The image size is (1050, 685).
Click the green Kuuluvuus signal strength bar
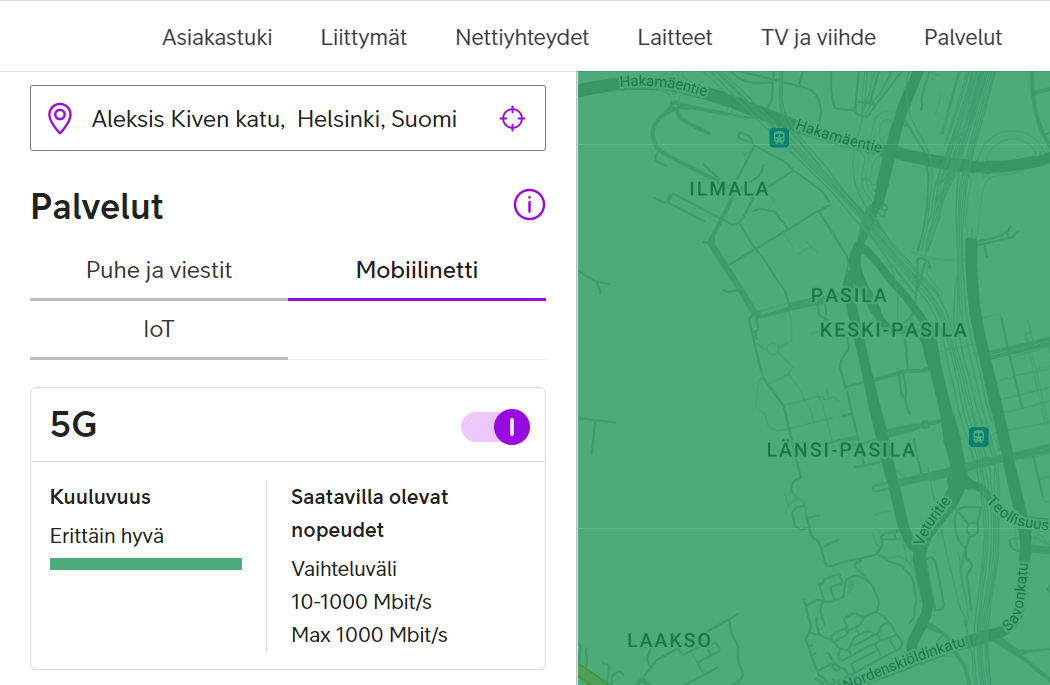coord(146,564)
